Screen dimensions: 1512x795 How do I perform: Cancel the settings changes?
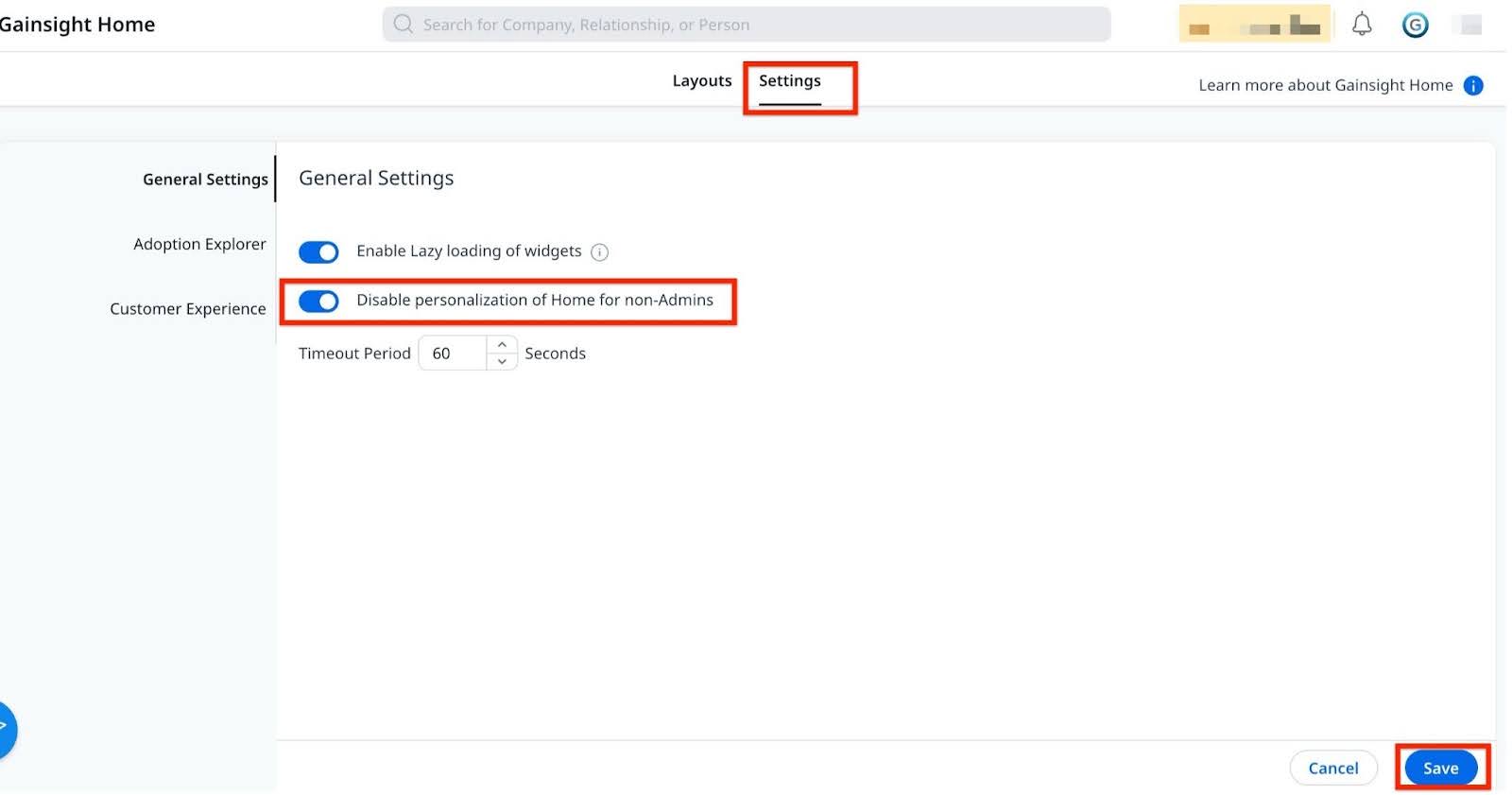(1333, 768)
